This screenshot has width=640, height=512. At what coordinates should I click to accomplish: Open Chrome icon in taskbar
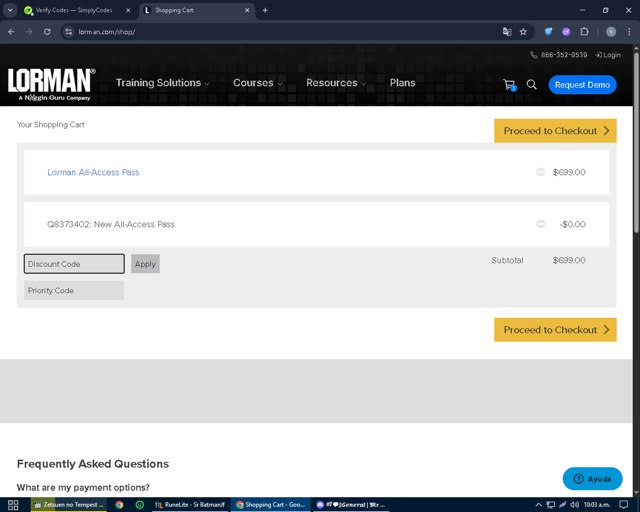[119, 505]
